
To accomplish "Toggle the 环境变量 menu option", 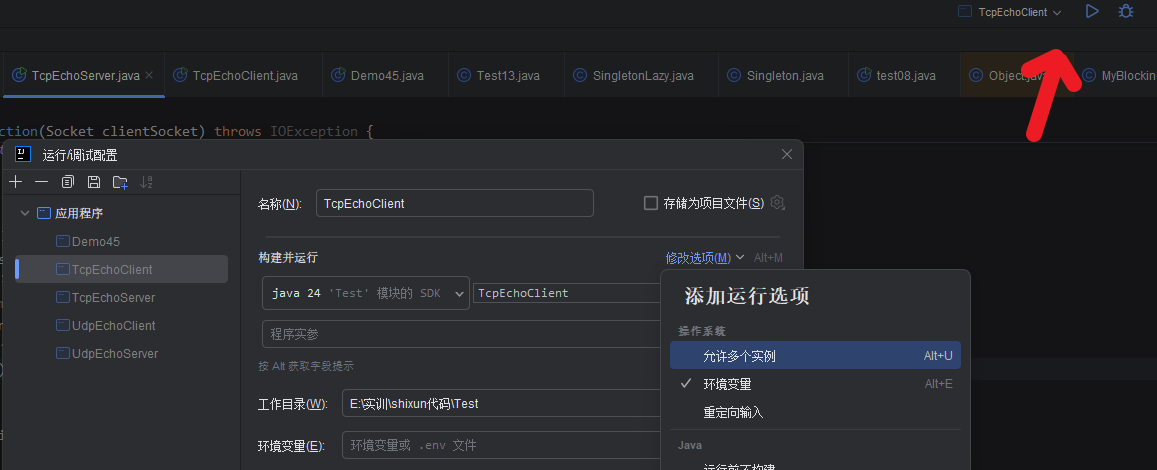I will click(815, 384).
